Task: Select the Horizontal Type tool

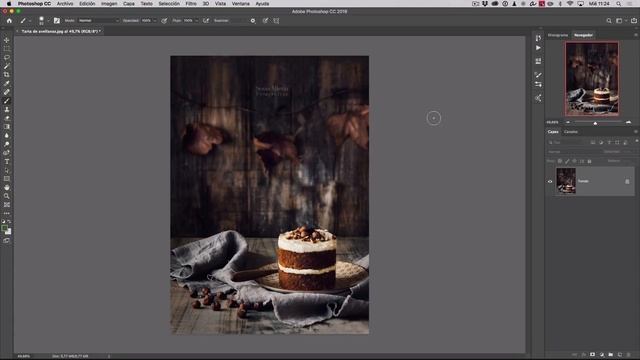Action: point(7,162)
